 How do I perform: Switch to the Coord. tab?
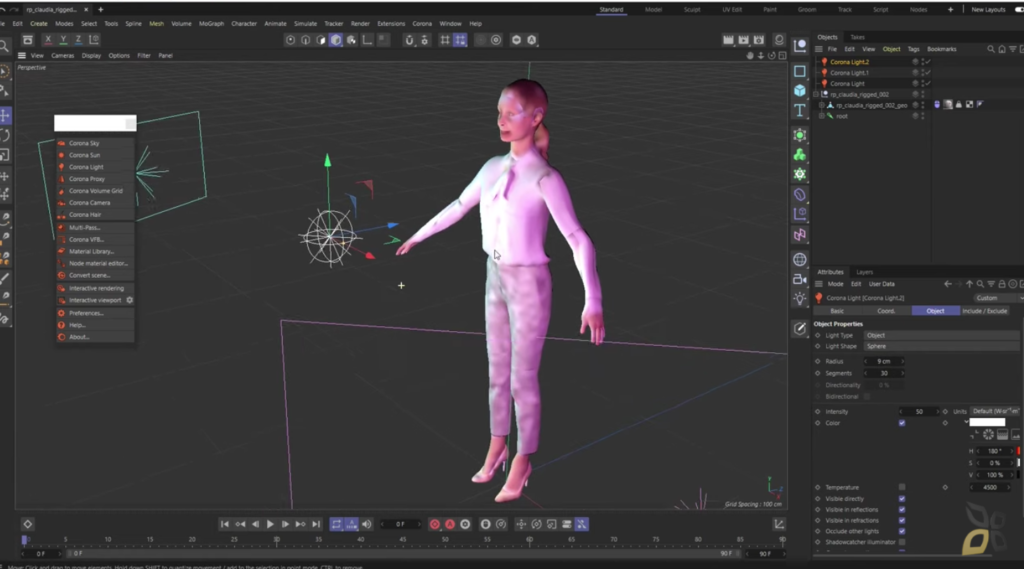click(x=886, y=311)
